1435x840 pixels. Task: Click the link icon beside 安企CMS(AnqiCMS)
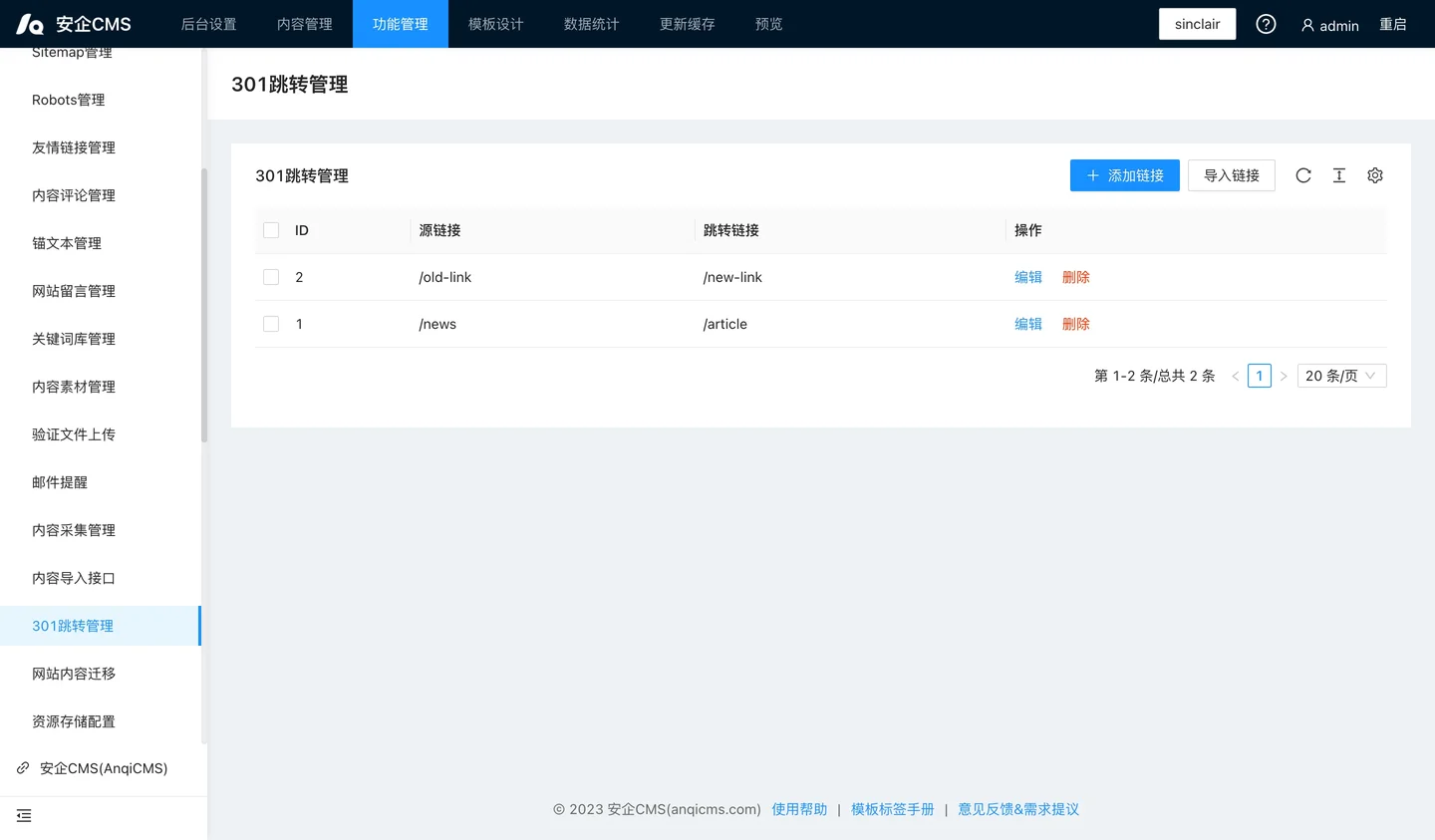click(23, 768)
